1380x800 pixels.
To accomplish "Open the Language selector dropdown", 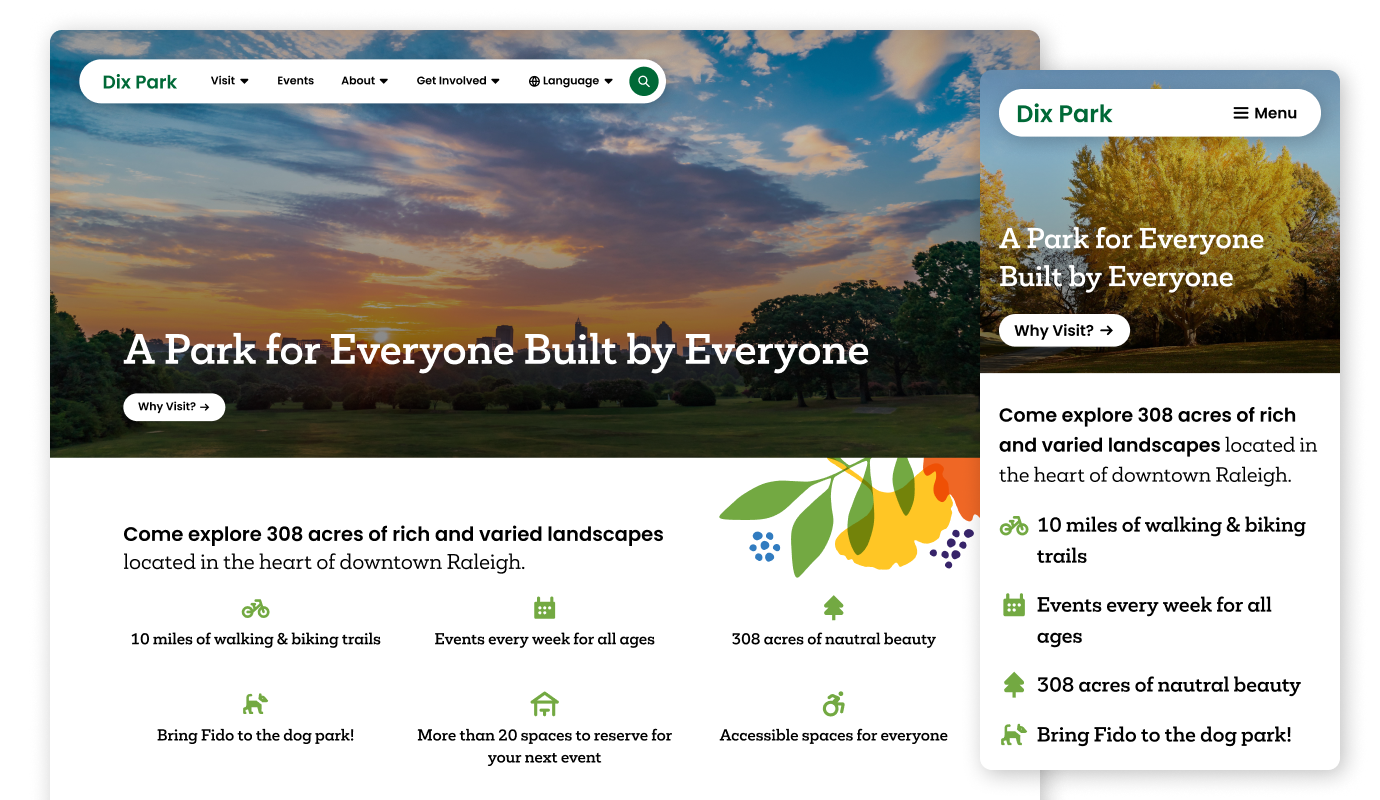I will pyautogui.click(x=570, y=81).
